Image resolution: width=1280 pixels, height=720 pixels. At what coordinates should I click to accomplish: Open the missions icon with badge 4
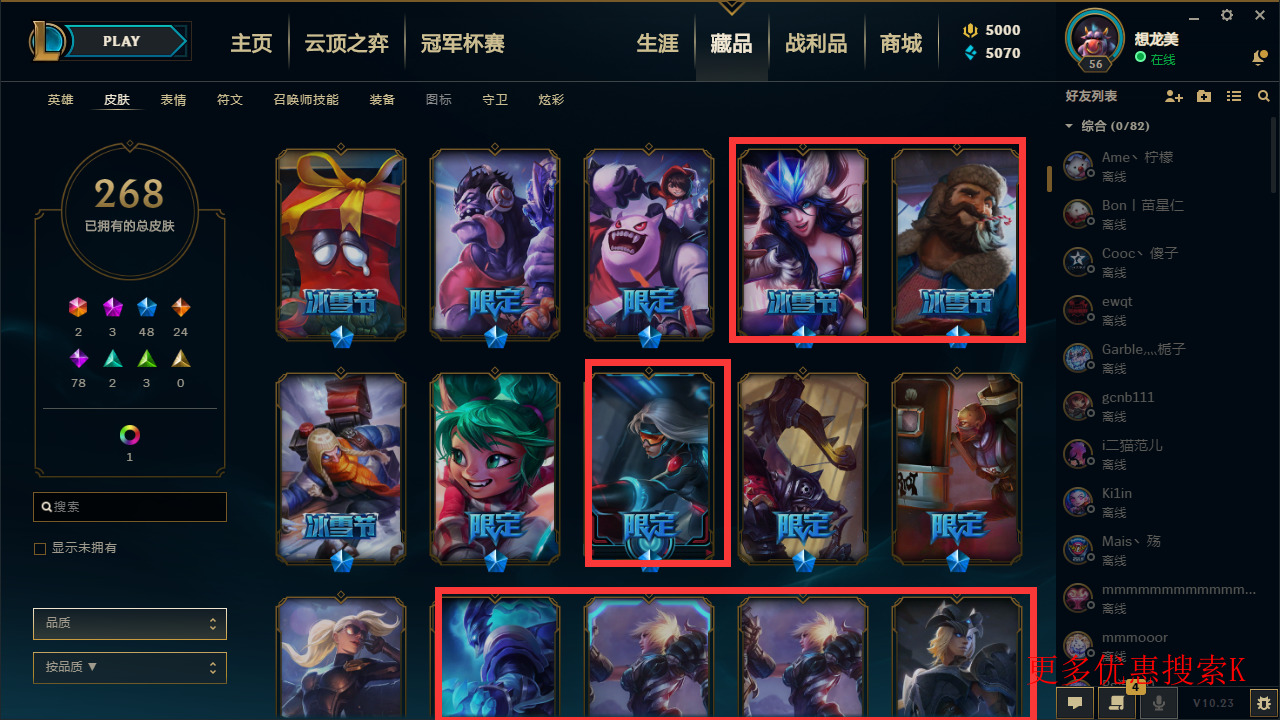(x=1117, y=702)
